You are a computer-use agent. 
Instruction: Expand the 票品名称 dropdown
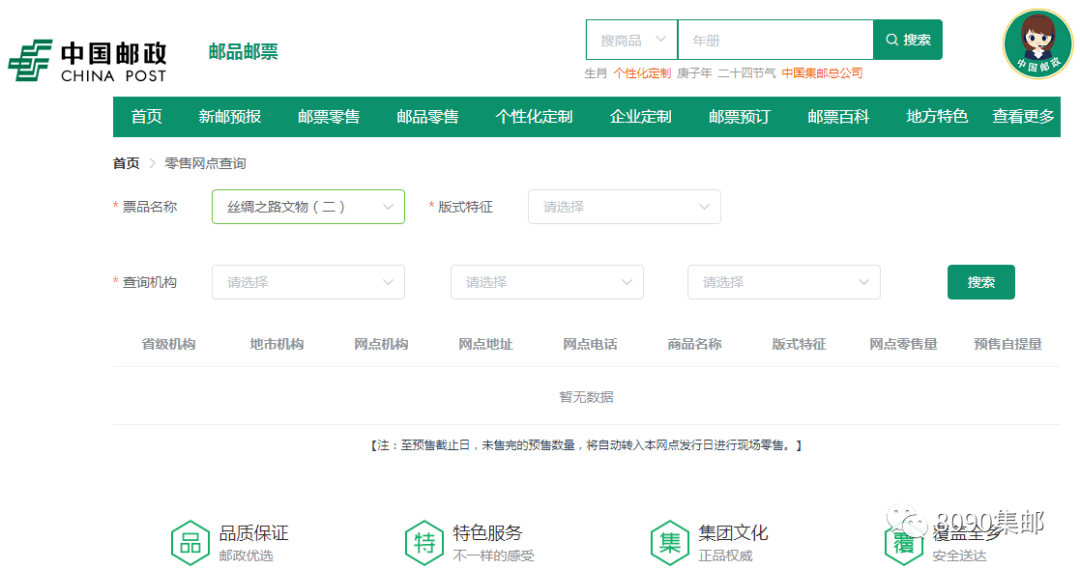coord(308,207)
